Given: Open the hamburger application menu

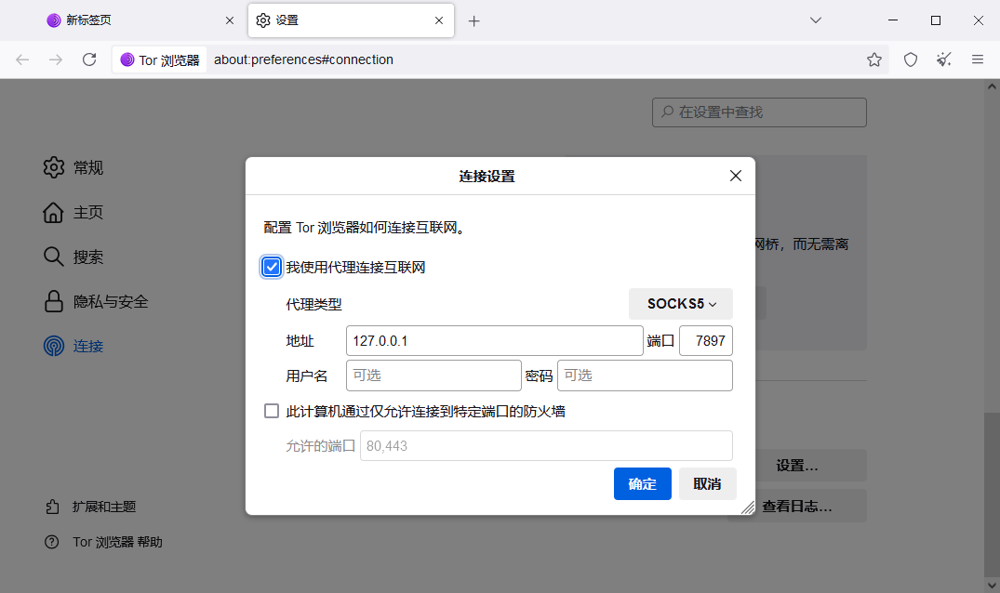Looking at the screenshot, I should 978,60.
